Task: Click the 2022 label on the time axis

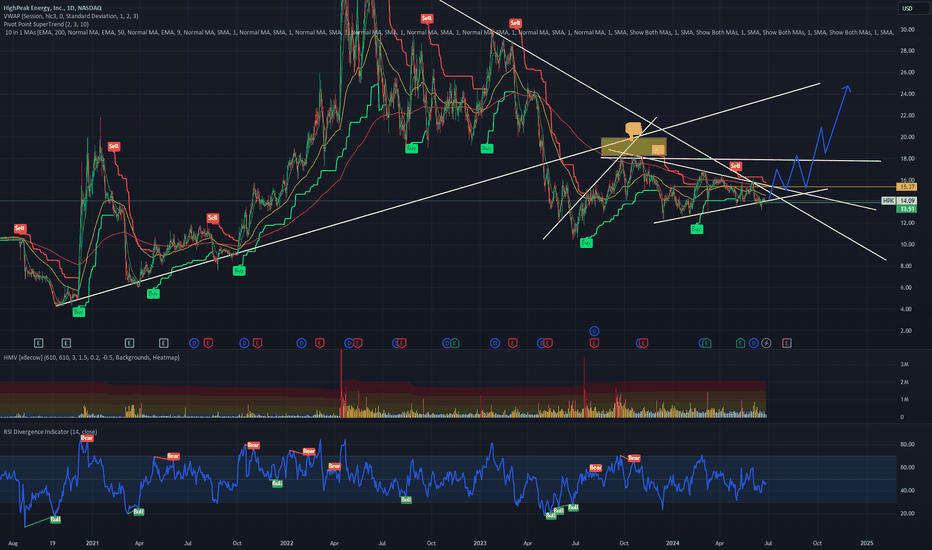Action: (286, 543)
